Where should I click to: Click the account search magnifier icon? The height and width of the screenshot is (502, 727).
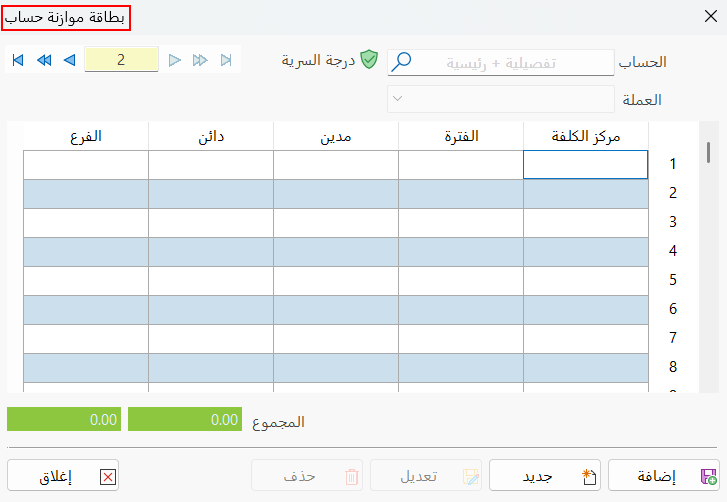pos(401,62)
